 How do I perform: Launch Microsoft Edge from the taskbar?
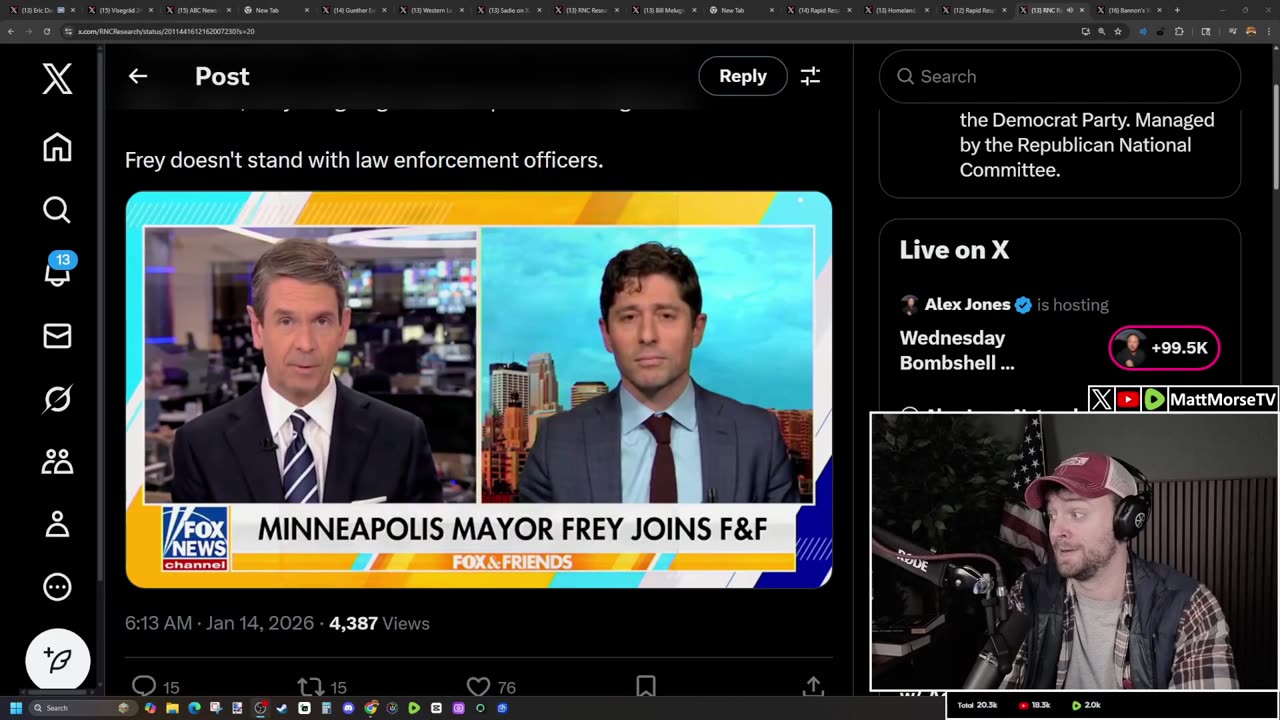[194, 708]
